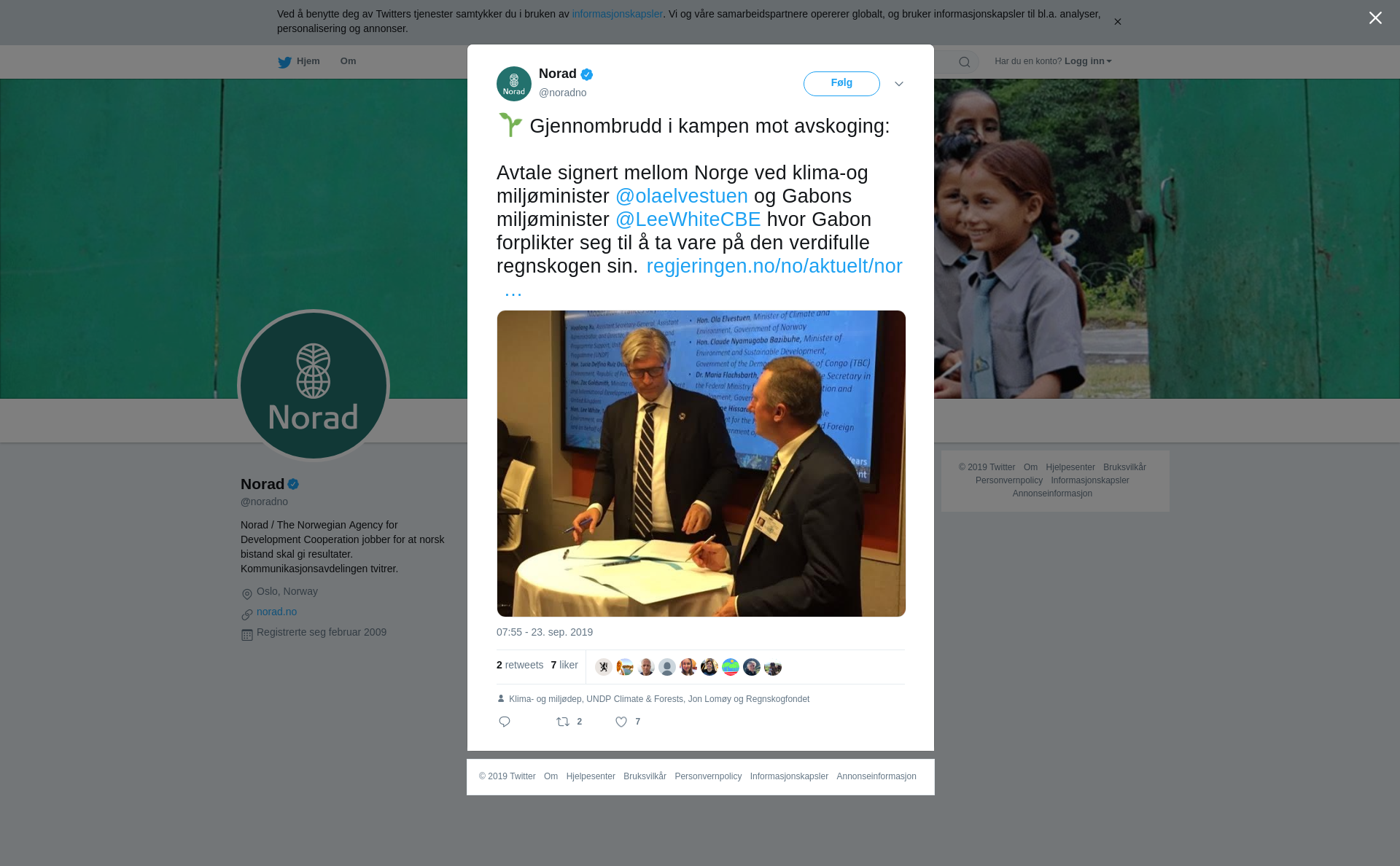The image size is (1400, 866).
Task: Click the Twitter bird Hjem icon
Action: 284,62
